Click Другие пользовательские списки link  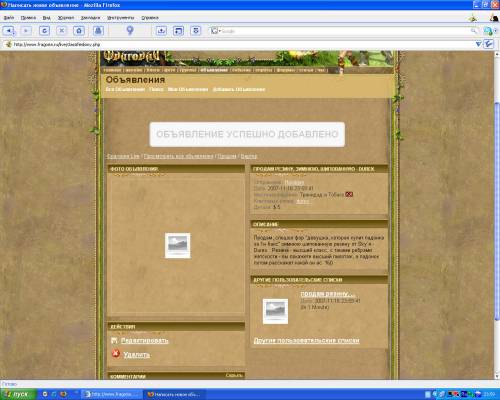307,340
